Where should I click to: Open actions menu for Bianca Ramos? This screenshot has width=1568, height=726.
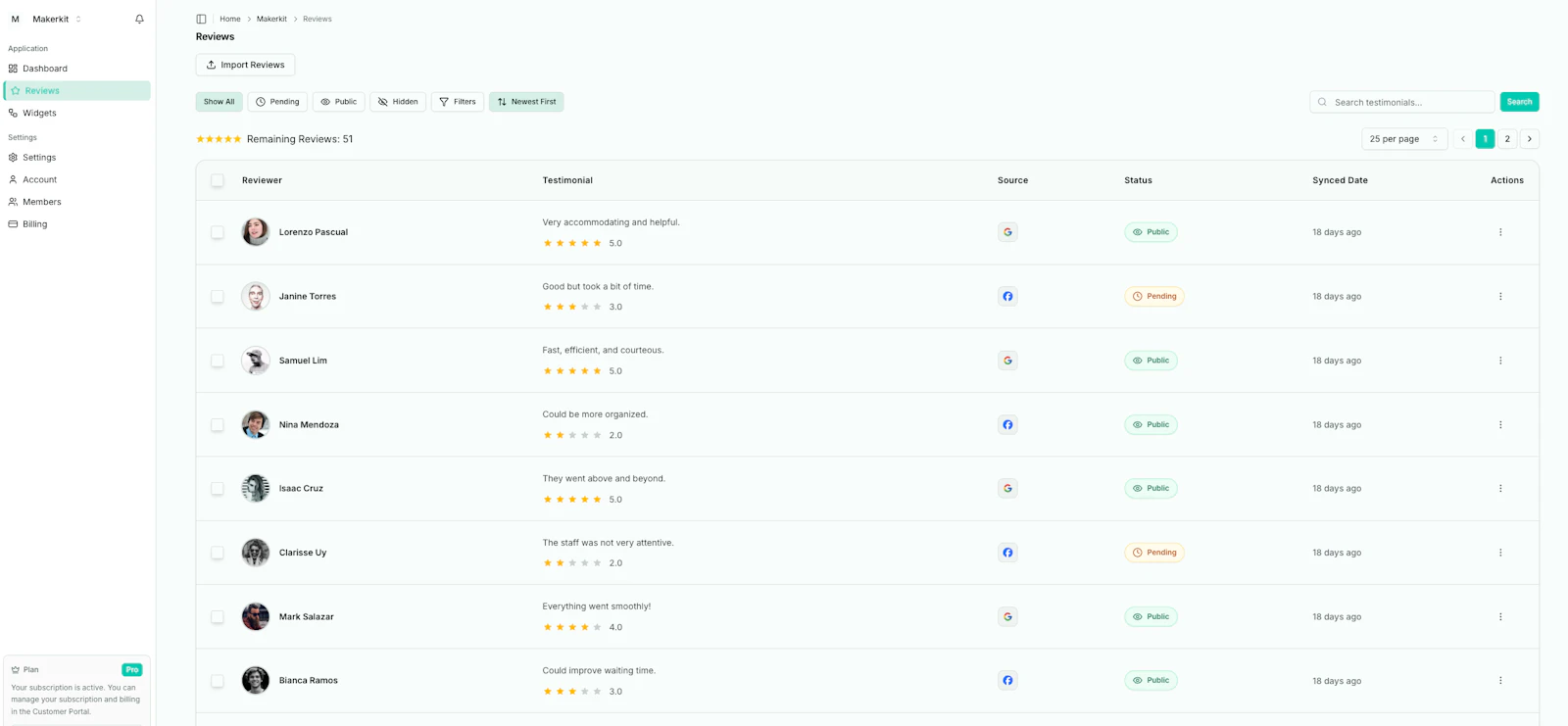pos(1500,680)
